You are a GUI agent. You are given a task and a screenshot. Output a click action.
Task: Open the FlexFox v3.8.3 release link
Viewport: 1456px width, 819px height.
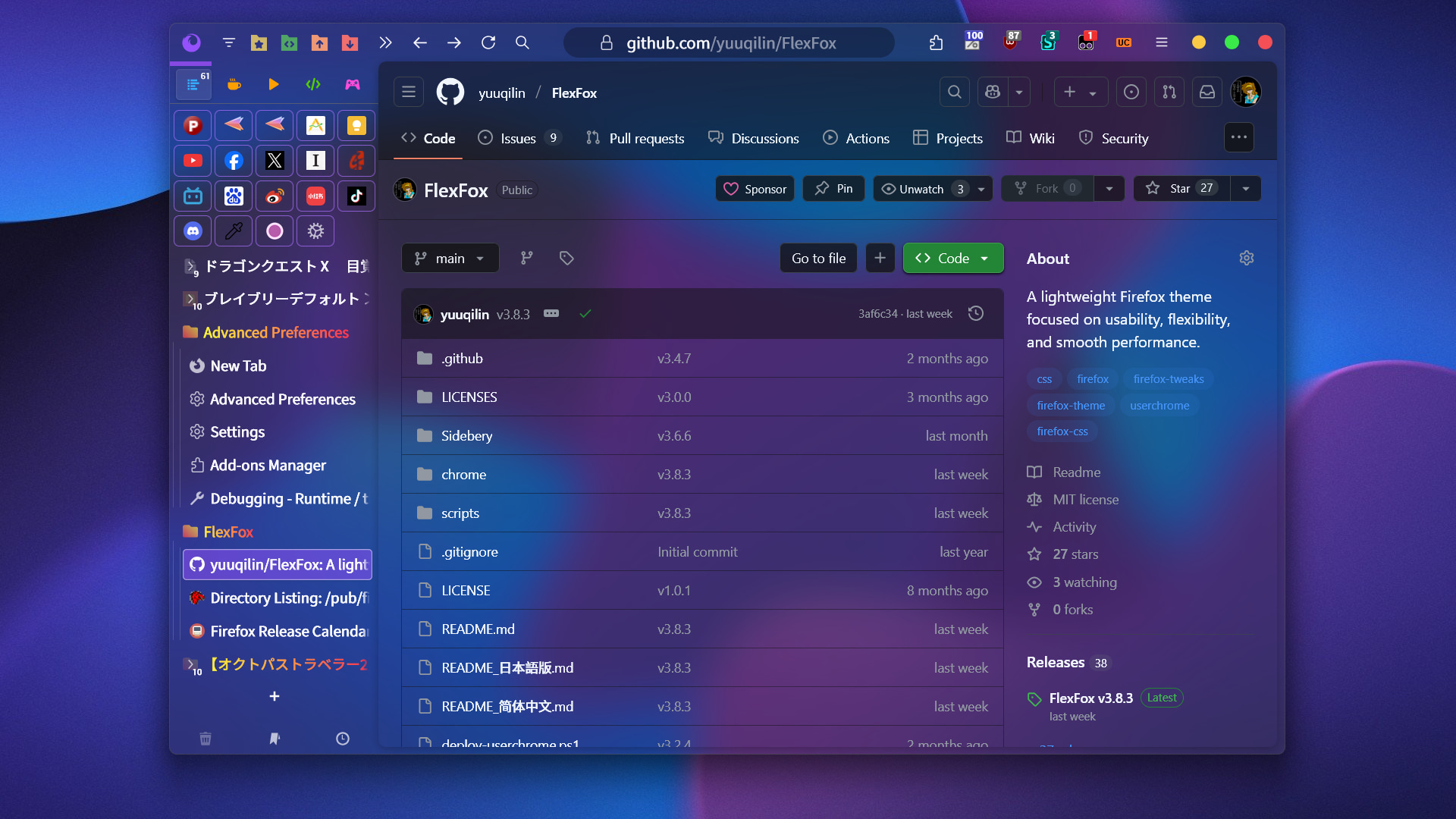point(1090,698)
